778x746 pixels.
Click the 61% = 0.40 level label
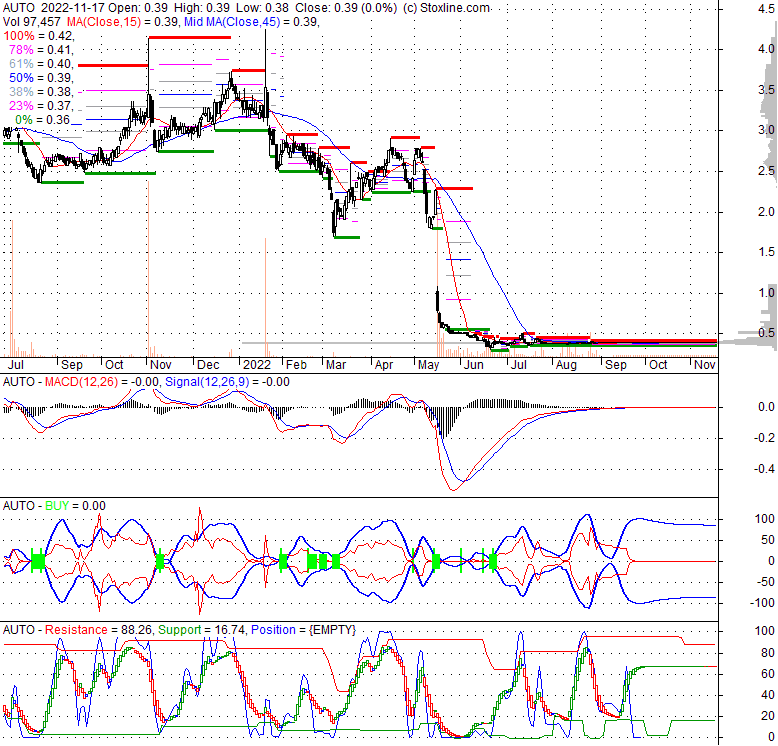point(41,63)
